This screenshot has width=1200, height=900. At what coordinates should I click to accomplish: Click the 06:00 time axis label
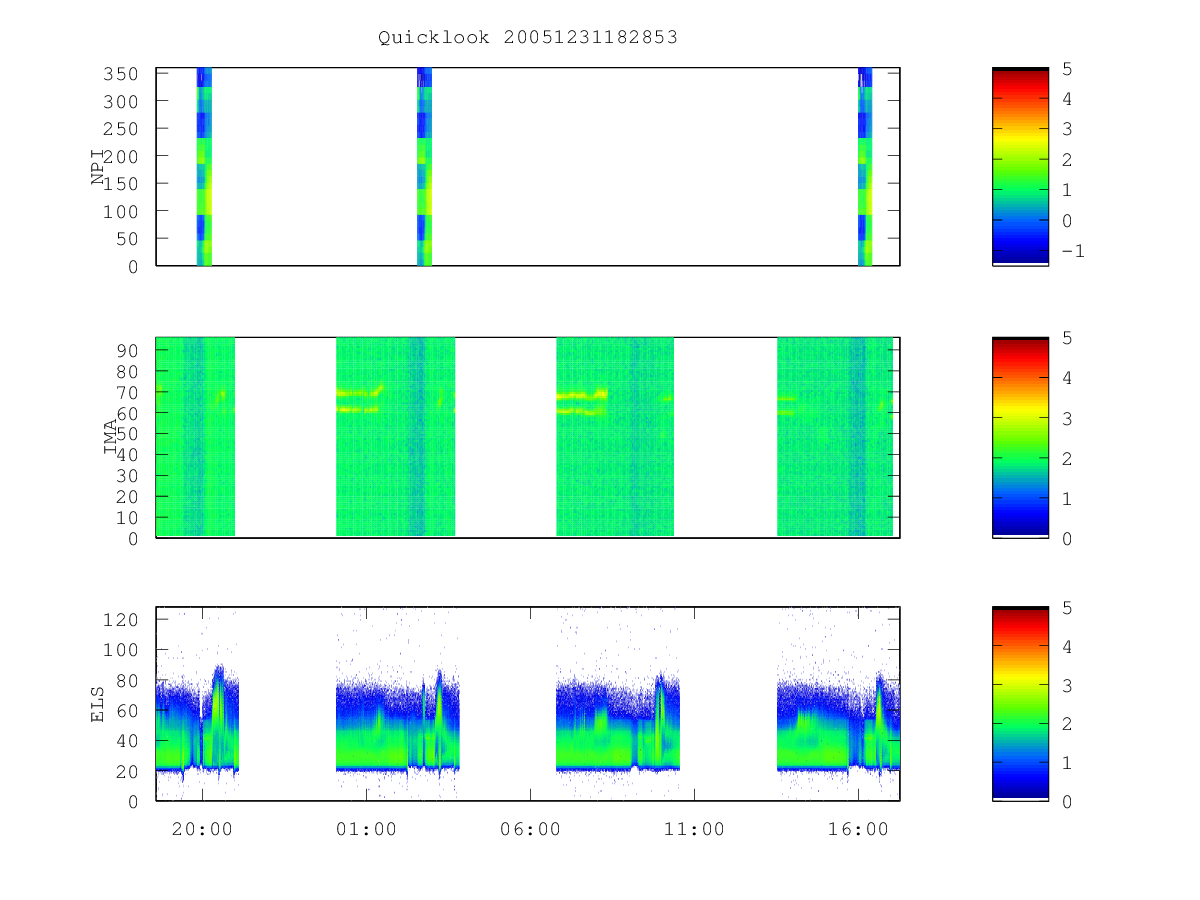click(x=530, y=829)
